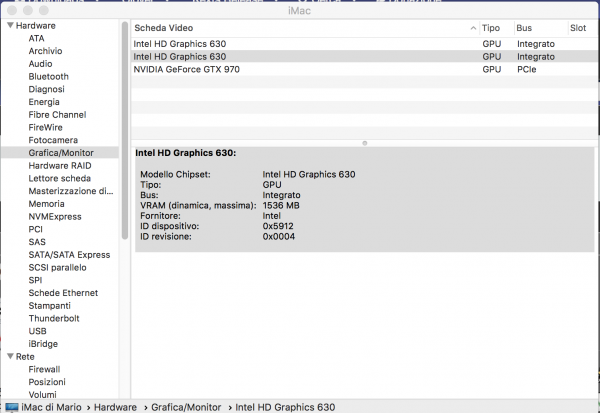
Task: Select Fotocamera in the sidebar
Action: [x=53, y=140]
